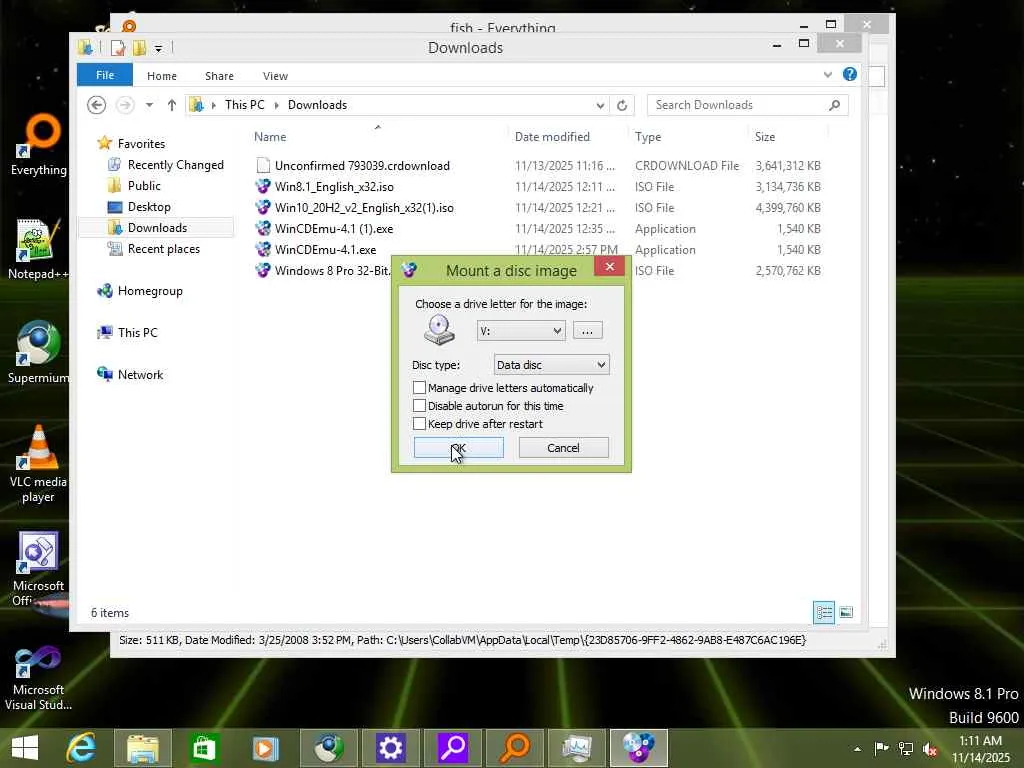
Task: Open PC settings gear on taskbar
Action: (x=391, y=748)
